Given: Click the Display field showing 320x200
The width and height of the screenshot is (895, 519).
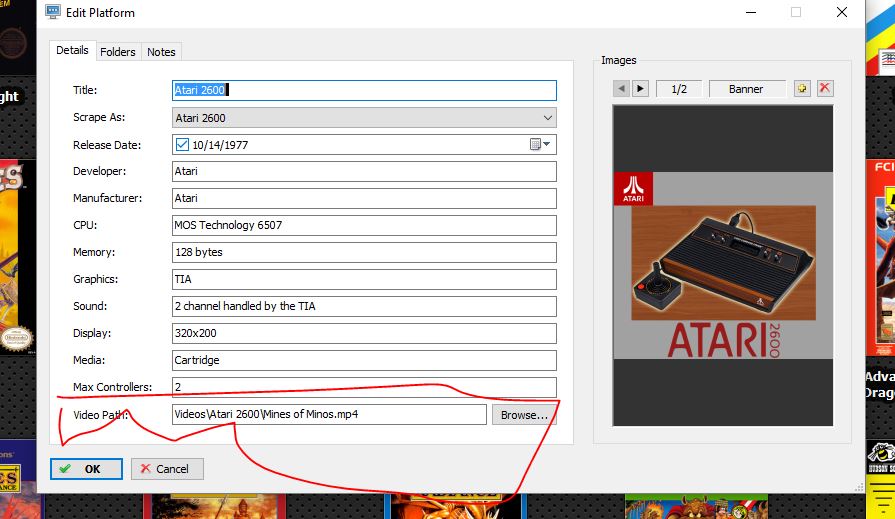Looking at the screenshot, I should click(x=364, y=333).
